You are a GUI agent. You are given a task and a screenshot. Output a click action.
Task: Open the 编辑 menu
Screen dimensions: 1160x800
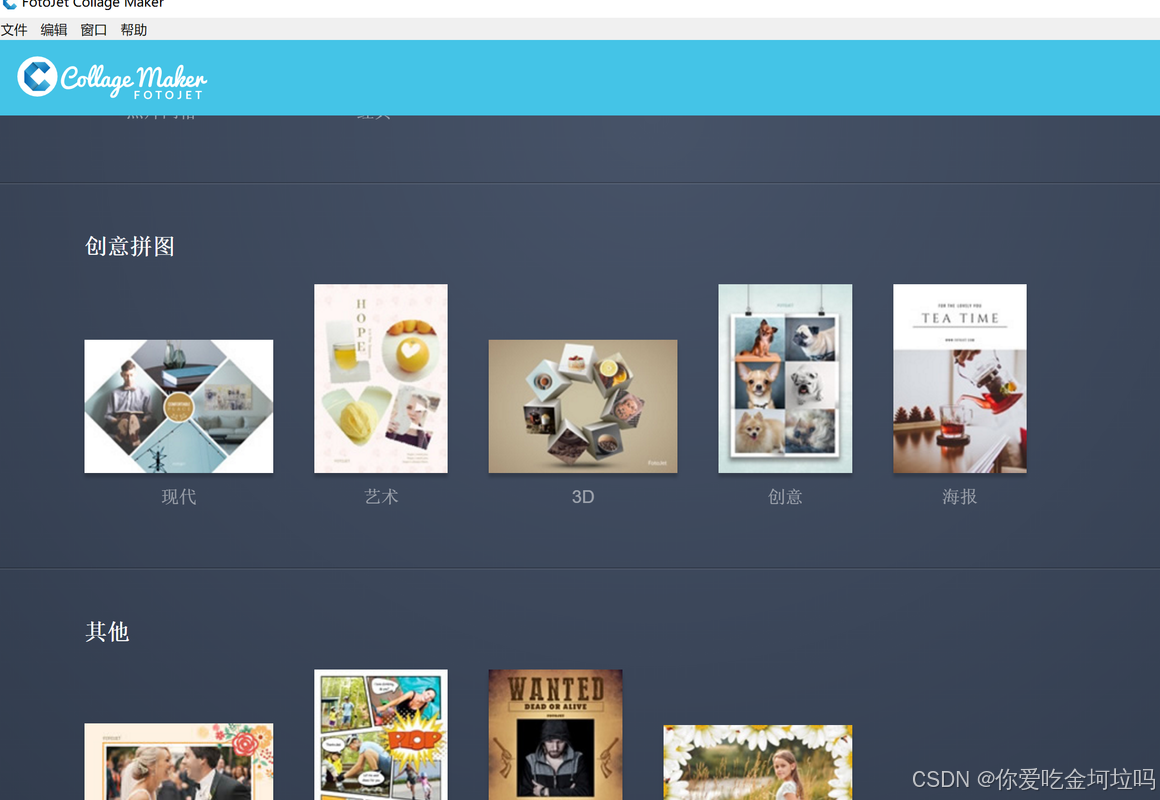[53, 30]
